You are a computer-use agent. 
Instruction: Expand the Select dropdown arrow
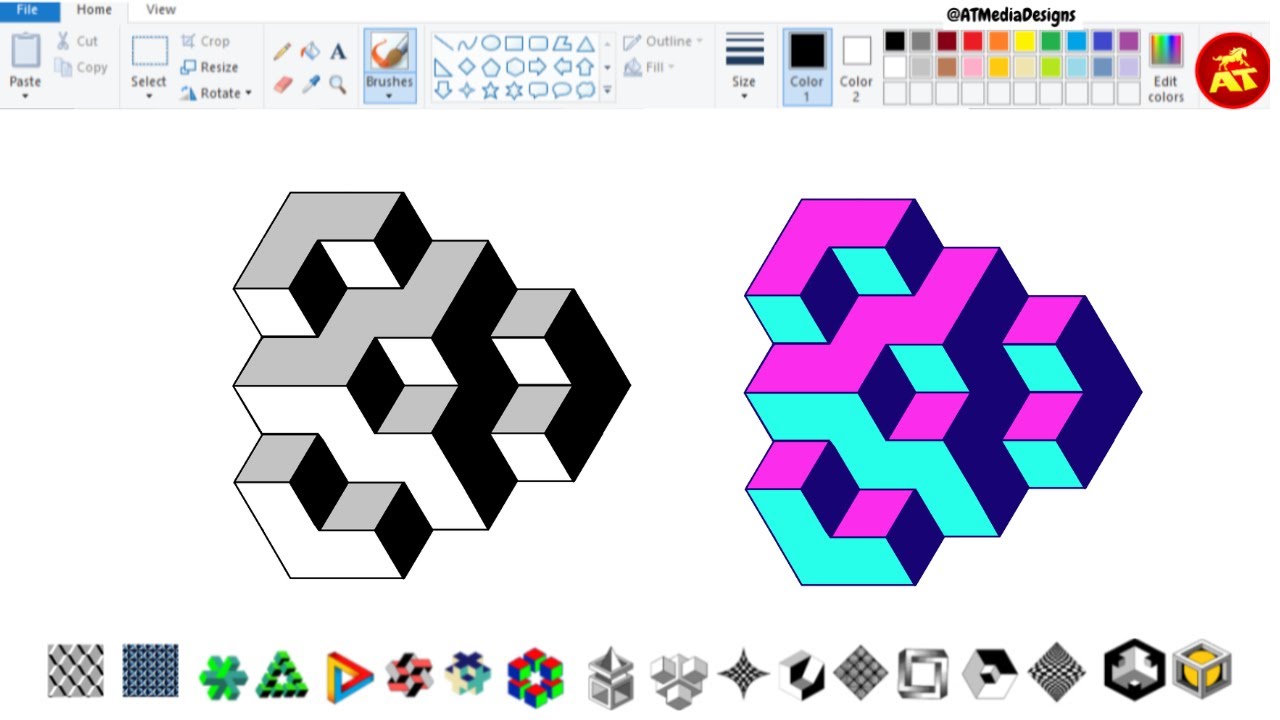[x=149, y=97]
